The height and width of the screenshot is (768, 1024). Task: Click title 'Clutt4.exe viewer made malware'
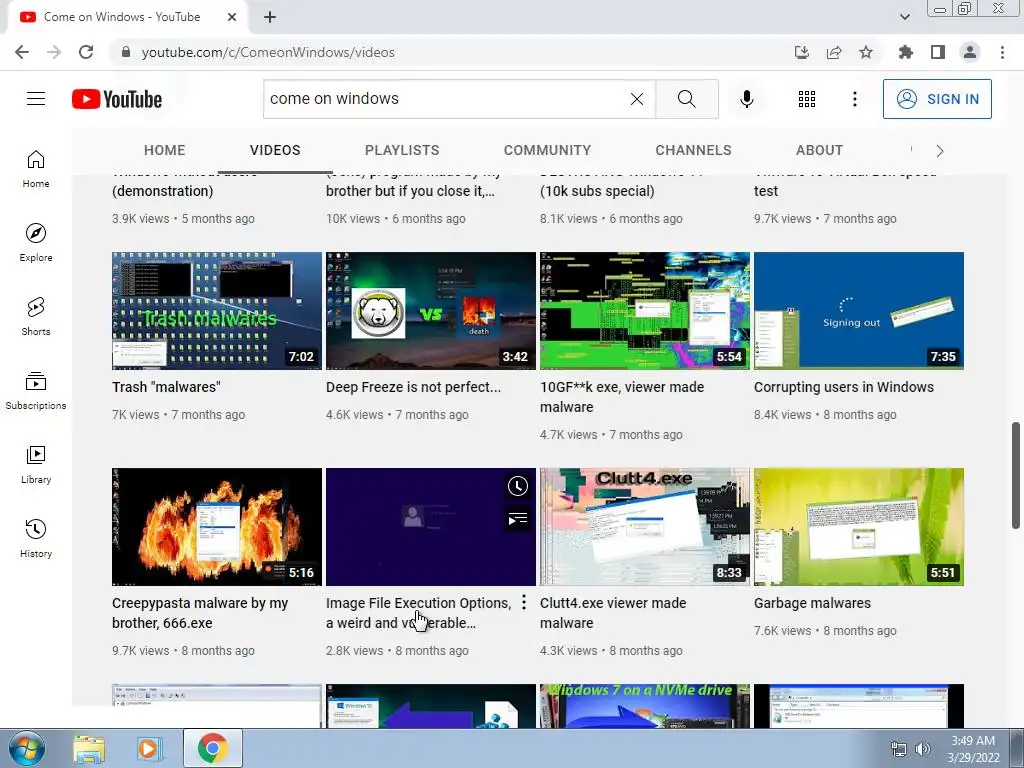coord(613,613)
